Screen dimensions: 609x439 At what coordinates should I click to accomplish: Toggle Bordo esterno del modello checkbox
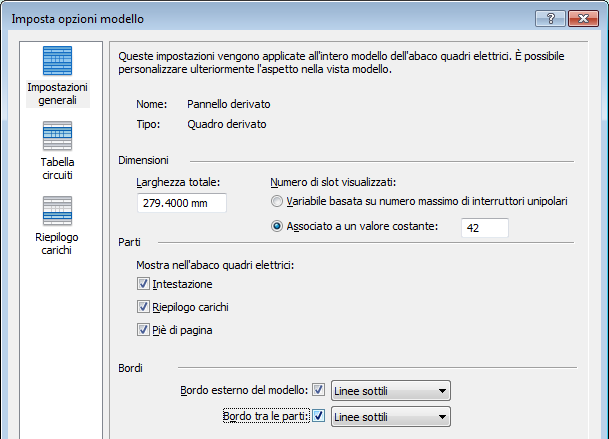[318, 390]
